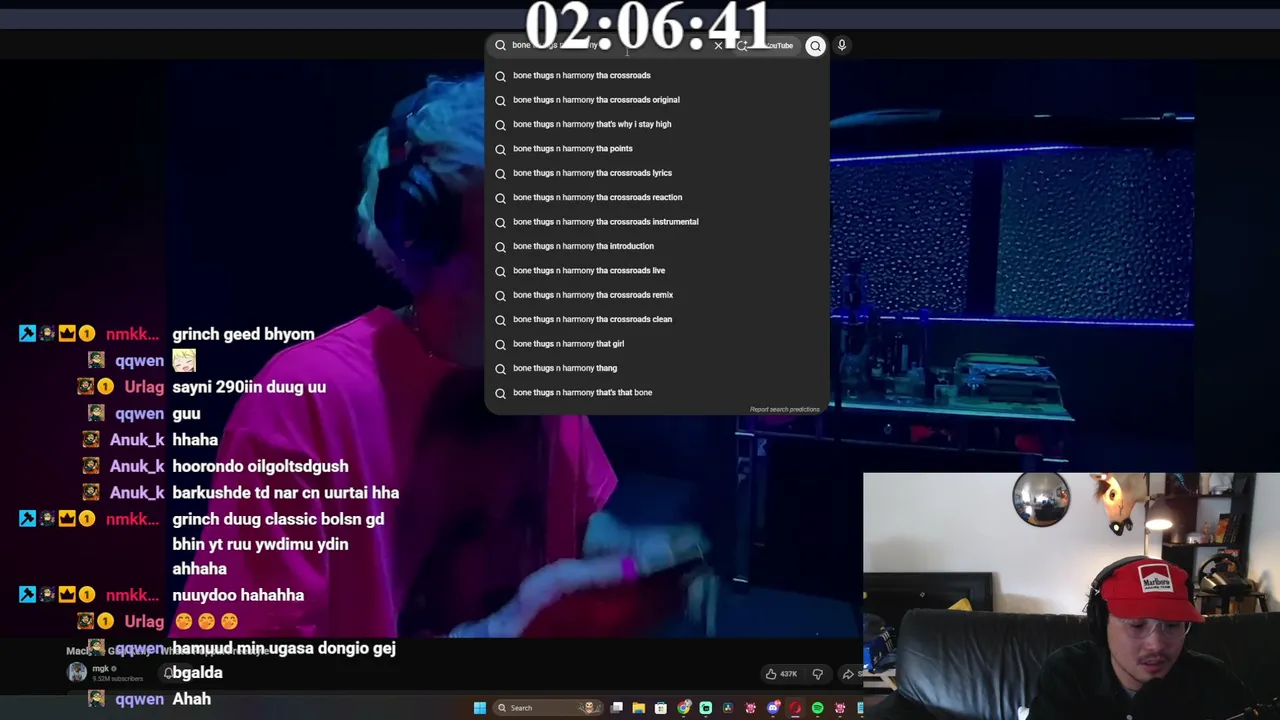
Task: Select suggestion "bone thugs n harmony tha crossroads"
Action: pyautogui.click(x=657, y=75)
